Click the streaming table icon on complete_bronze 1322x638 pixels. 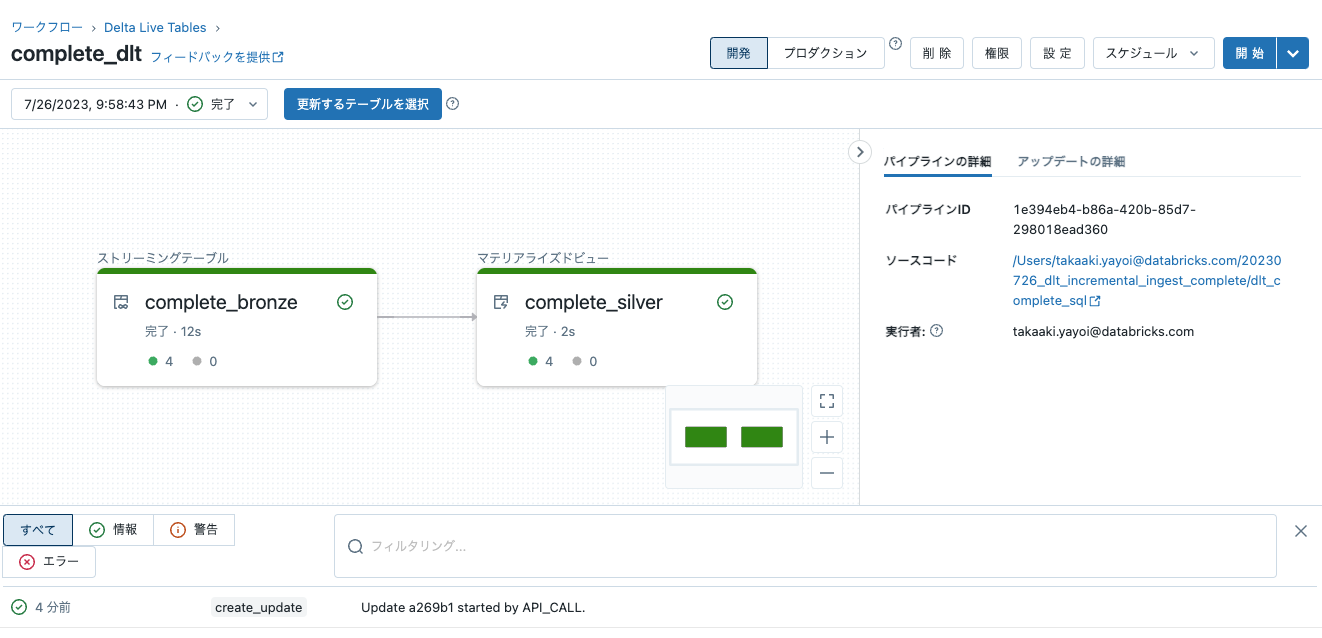coord(122,301)
